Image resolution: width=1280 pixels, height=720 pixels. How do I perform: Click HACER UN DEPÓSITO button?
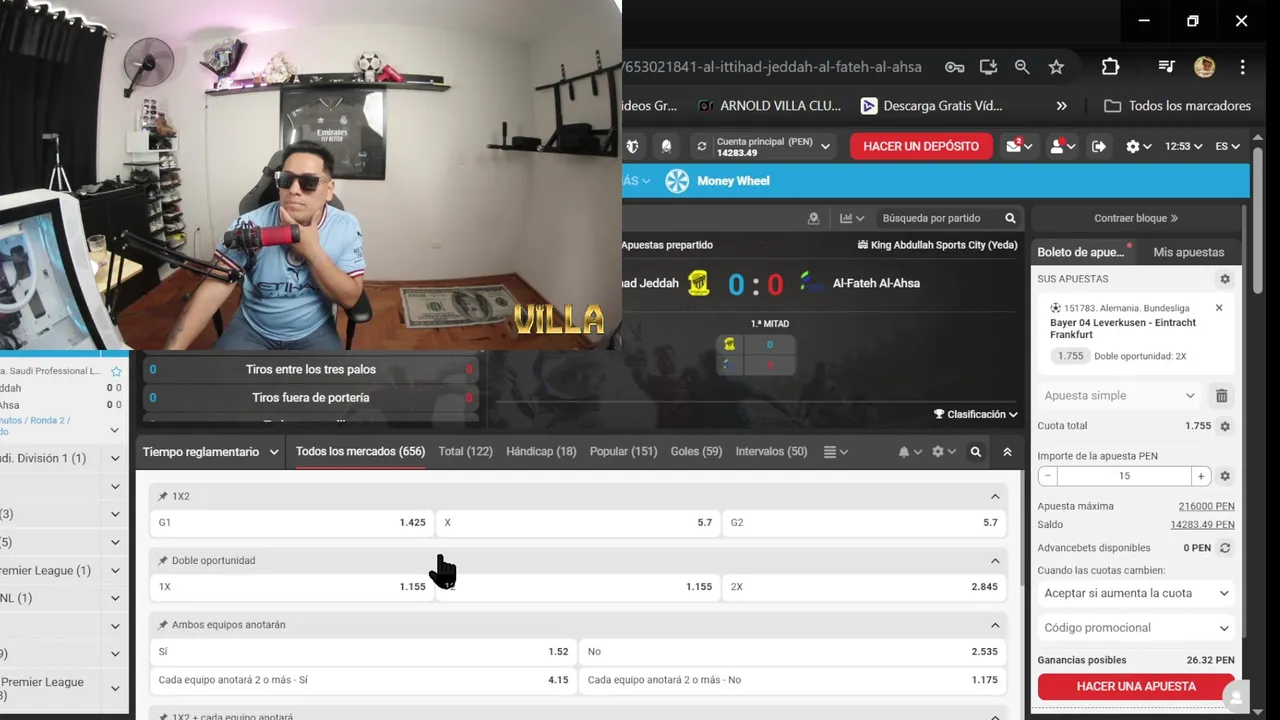pos(921,146)
